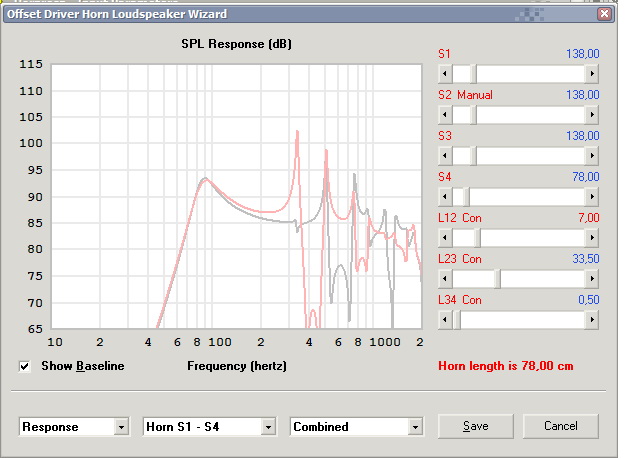This screenshot has width=640, height=458.
Task: Click the L12 slider thumb
Action: pyautogui.click(x=477, y=238)
